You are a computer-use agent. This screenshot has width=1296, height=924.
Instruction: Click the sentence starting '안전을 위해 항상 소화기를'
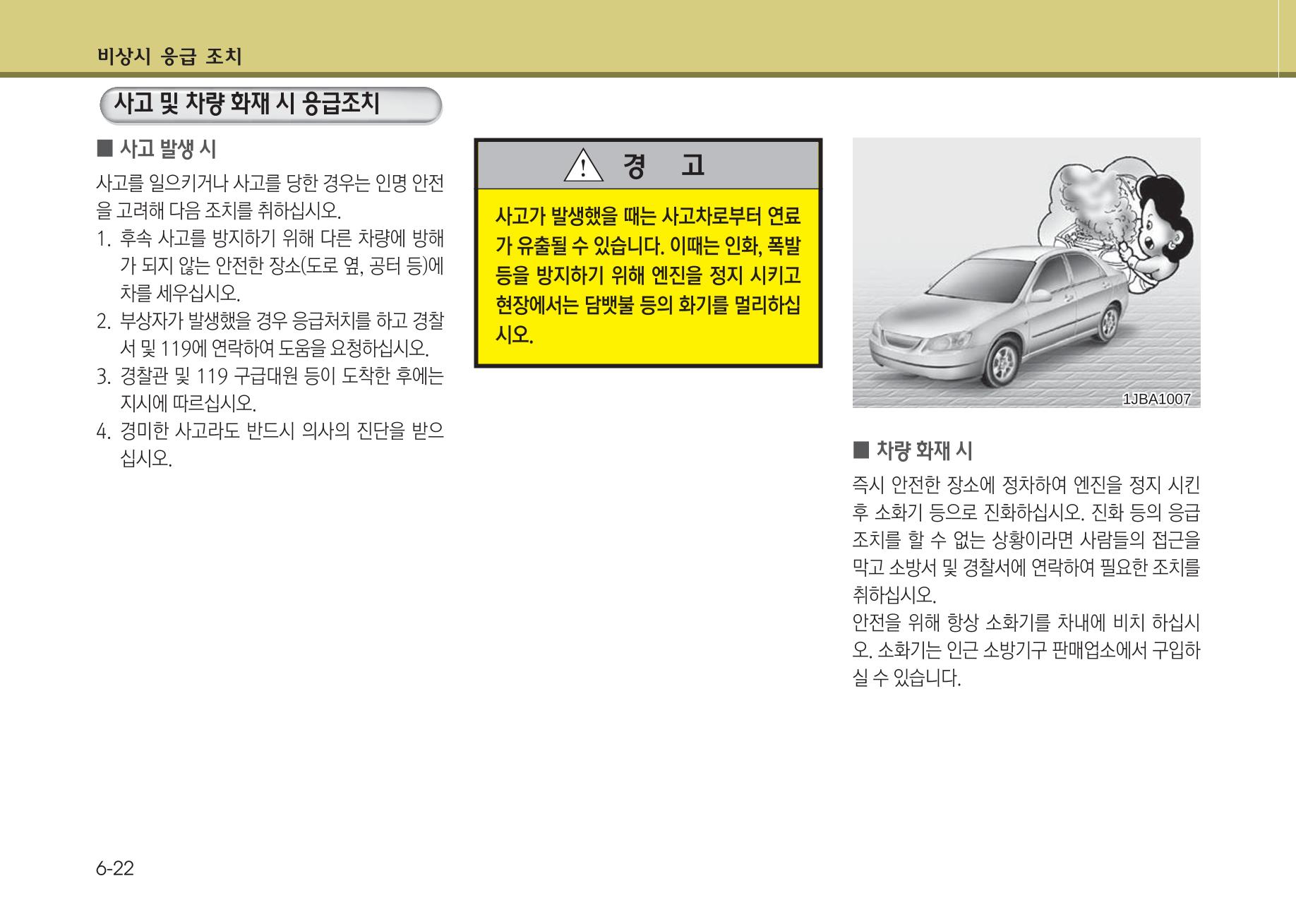[x=1026, y=650]
